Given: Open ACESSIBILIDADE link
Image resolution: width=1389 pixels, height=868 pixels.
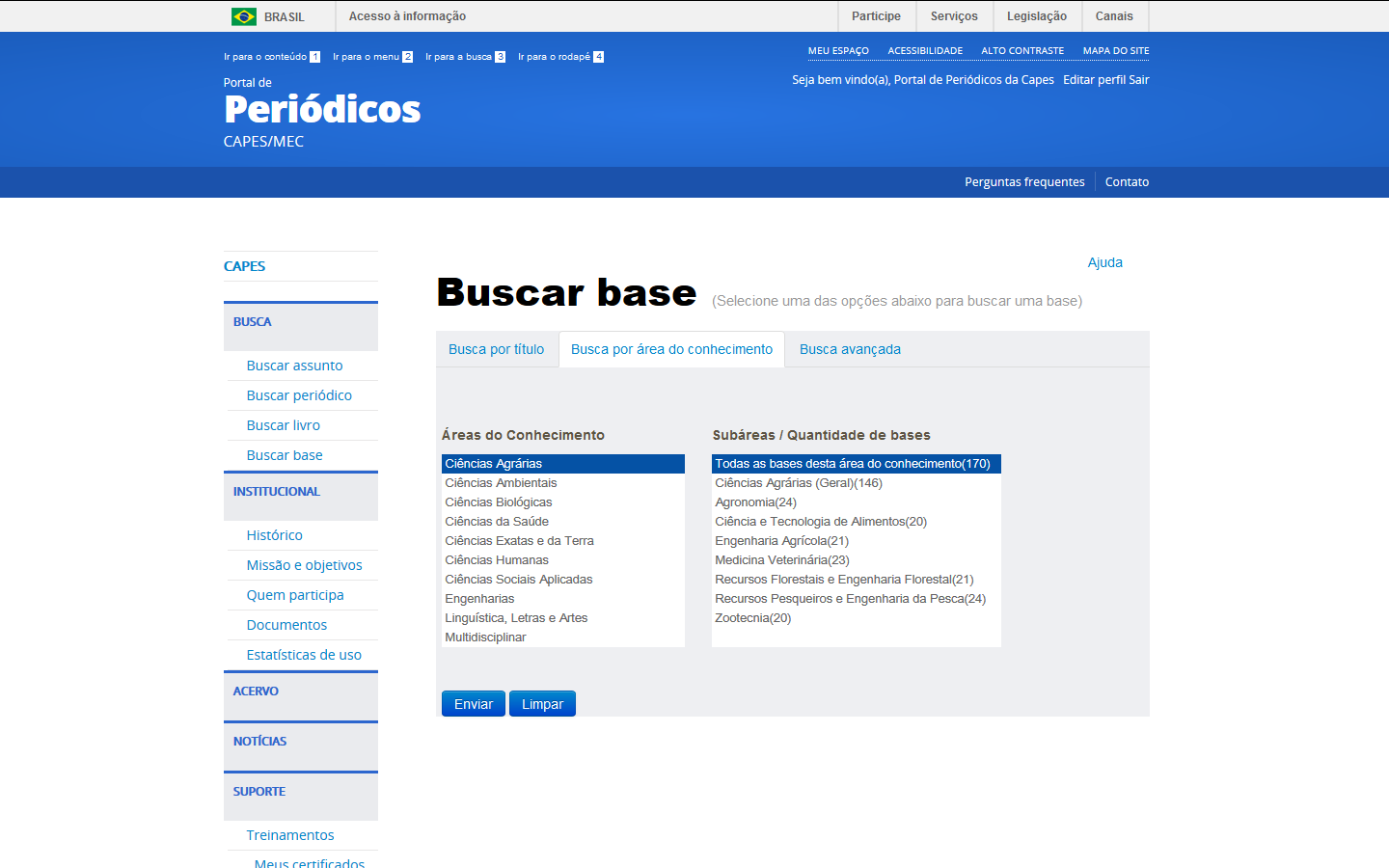Looking at the screenshot, I should pyautogui.click(x=925, y=51).
